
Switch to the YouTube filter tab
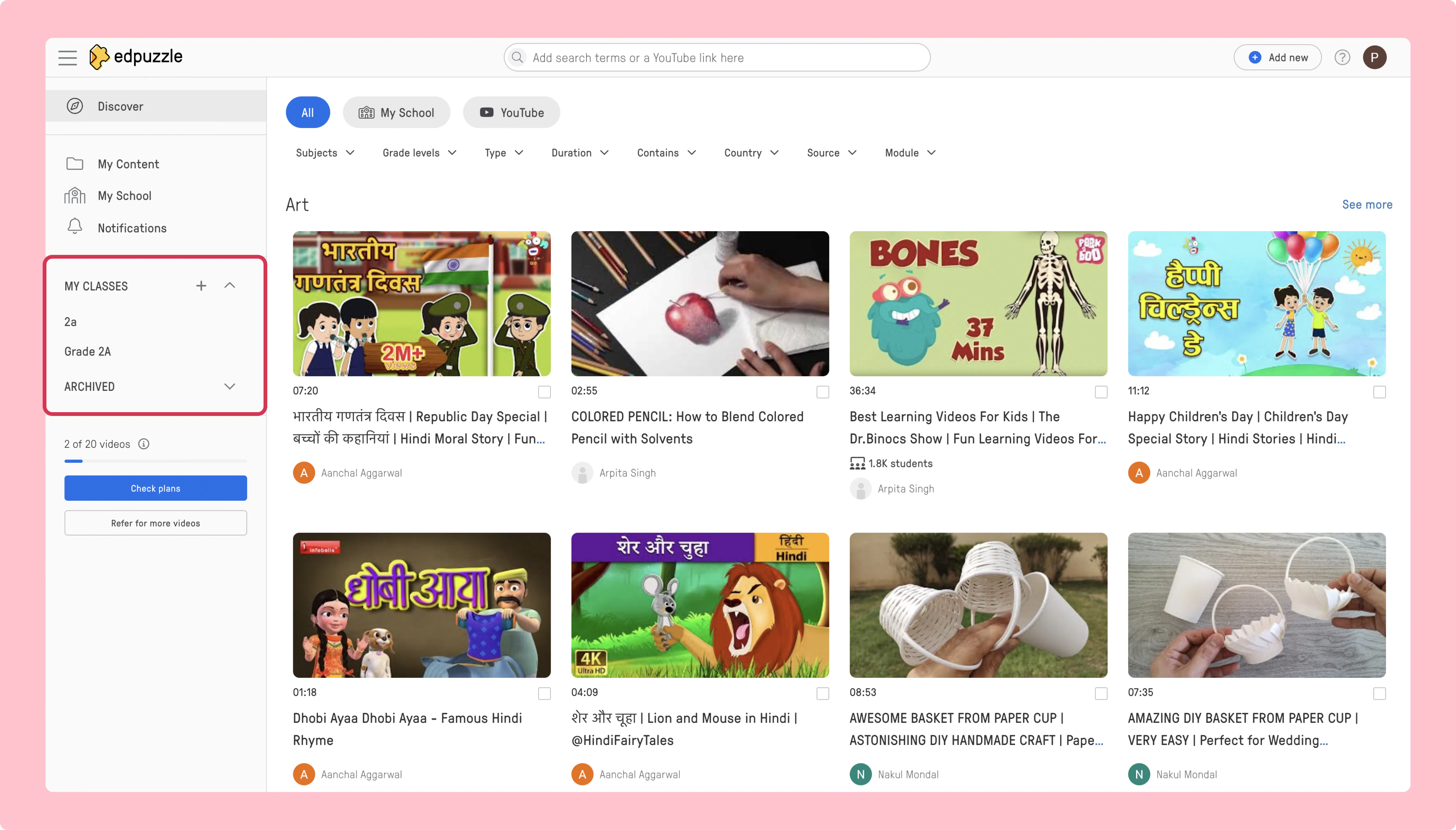click(512, 112)
